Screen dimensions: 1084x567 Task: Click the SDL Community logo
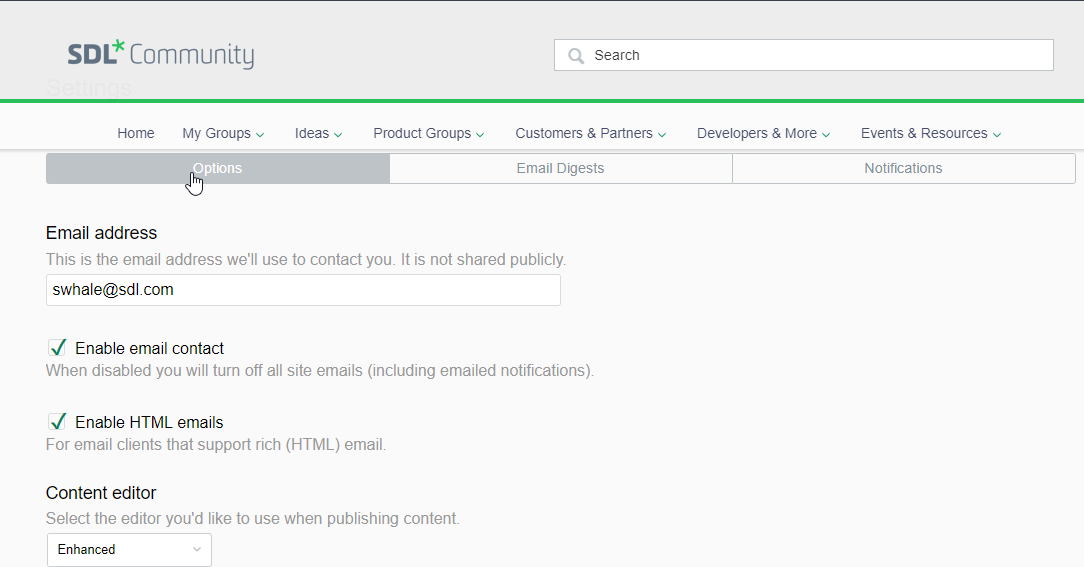[x=160, y=54]
